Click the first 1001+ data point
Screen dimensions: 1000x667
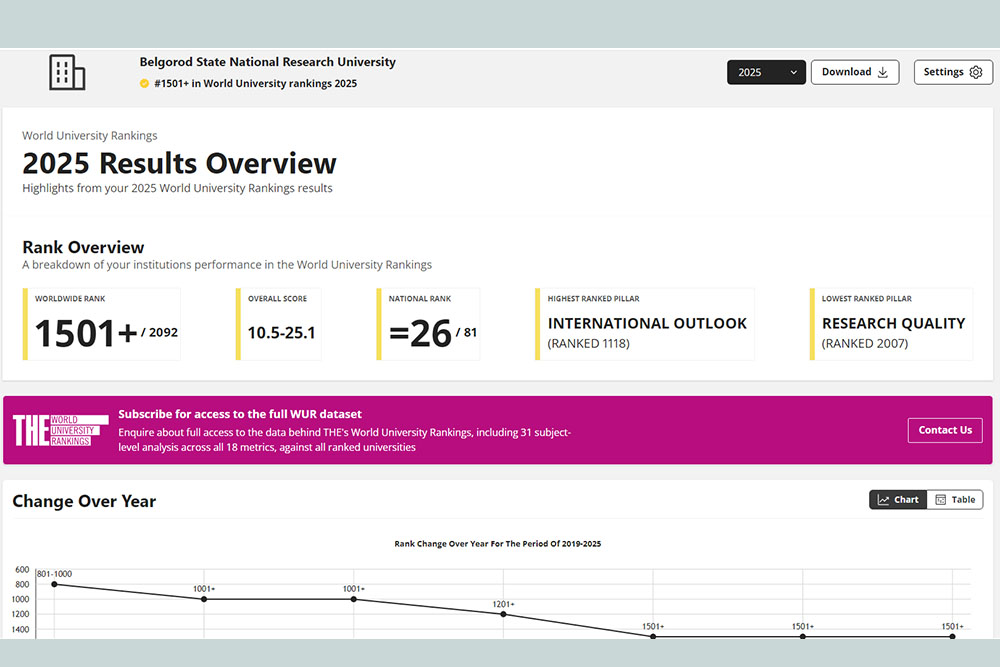(x=204, y=599)
